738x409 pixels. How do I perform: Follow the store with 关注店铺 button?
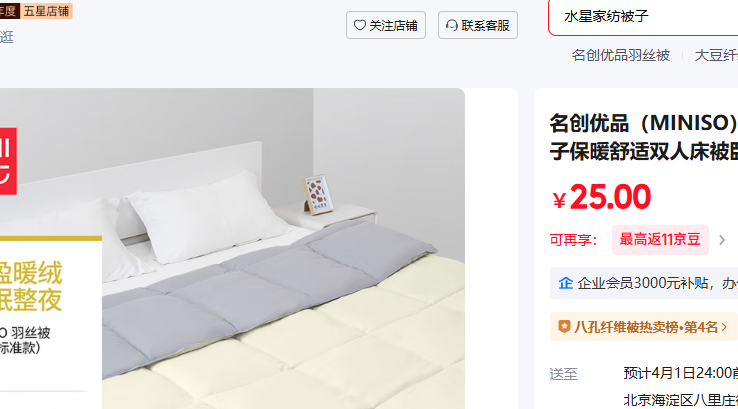tap(386, 25)
